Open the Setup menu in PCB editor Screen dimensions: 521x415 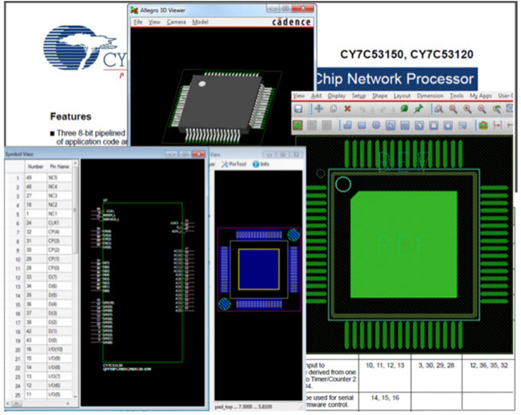point(359,96)
